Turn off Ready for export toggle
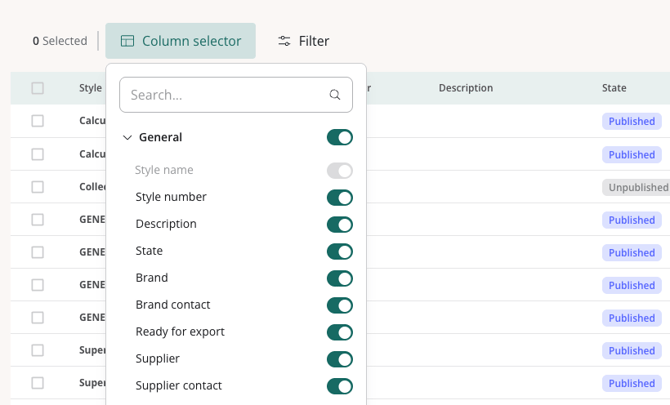The image size is (670, 405). click(x=339, y=333)
